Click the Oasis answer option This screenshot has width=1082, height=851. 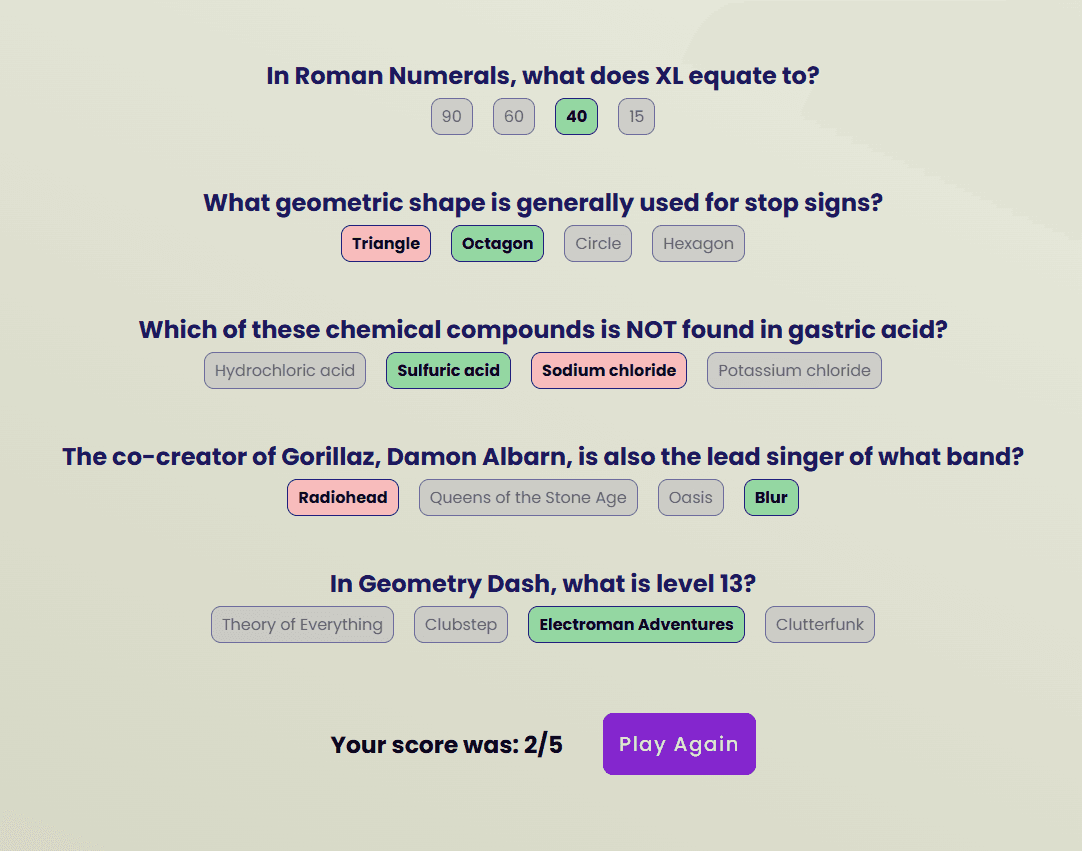pos(690,497)
